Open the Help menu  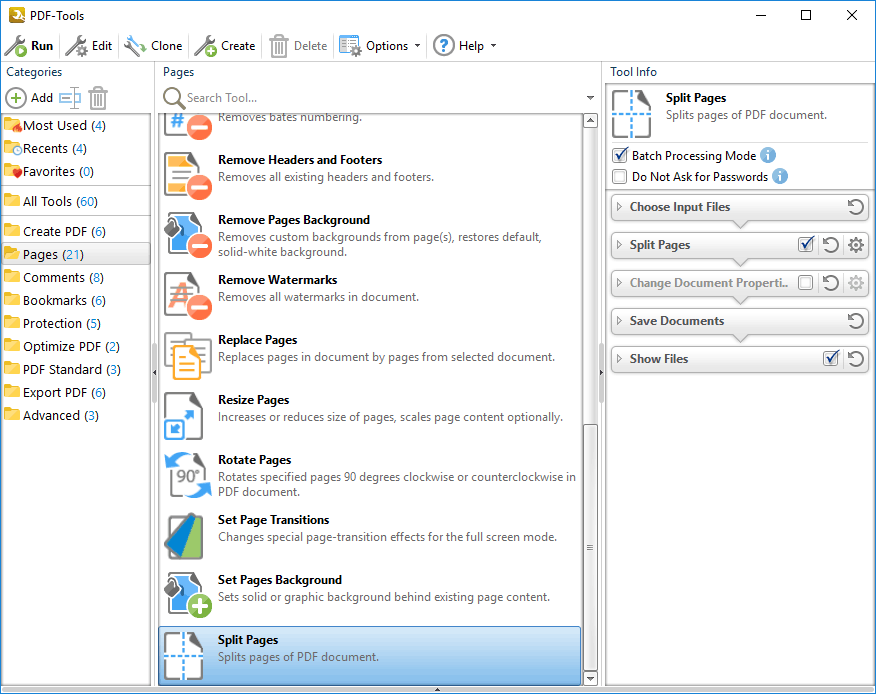(x=465, y=46)
